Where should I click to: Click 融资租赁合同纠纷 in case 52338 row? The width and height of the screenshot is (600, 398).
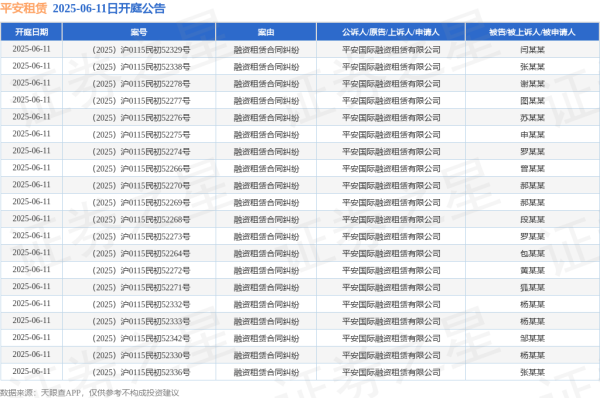point(266,67)
